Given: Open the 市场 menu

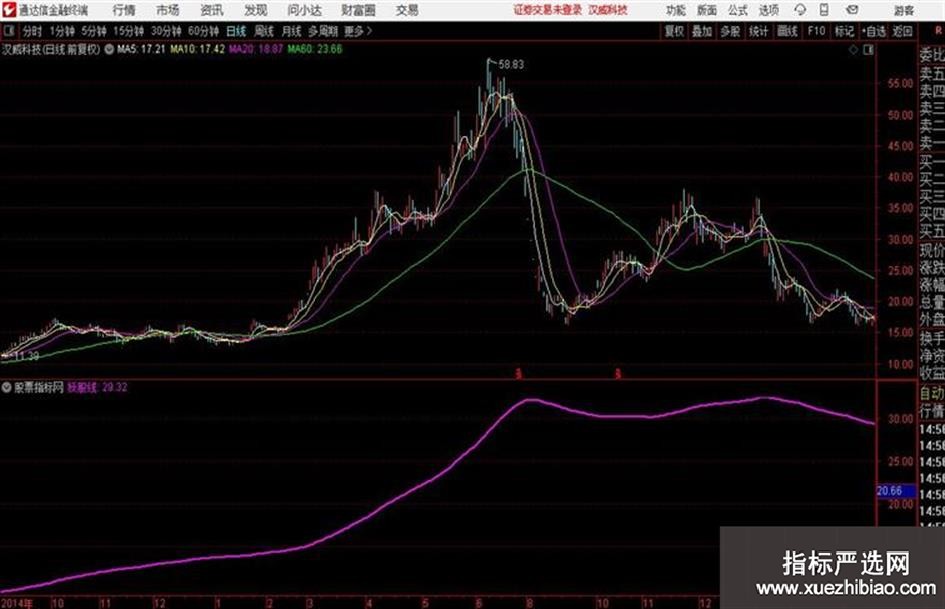Looking at the screenshot, I should coord(168,10).
